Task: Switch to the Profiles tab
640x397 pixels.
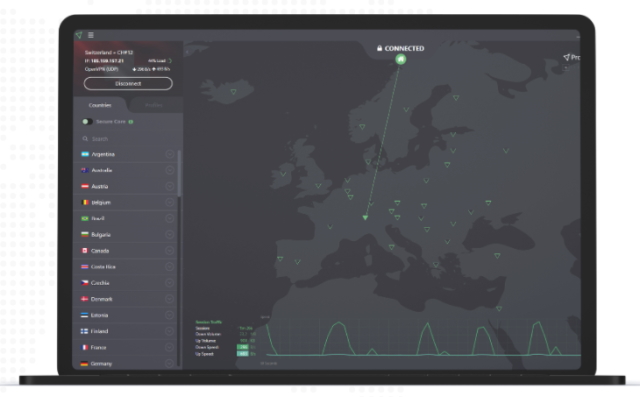Action: [154, 105]
